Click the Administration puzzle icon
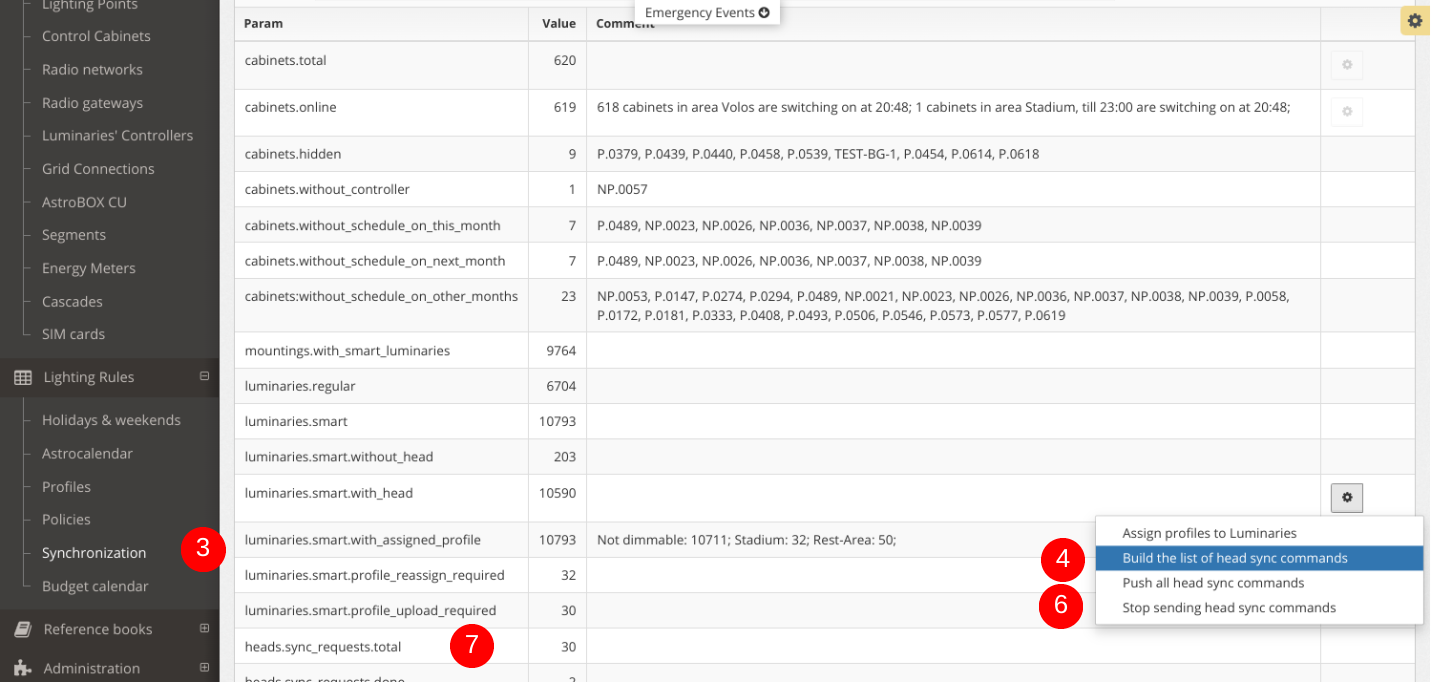 (22, 668)
